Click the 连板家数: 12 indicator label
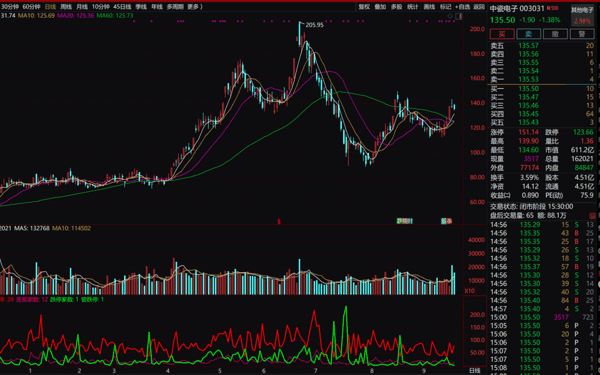The image size is (600, 375). (32, 299)
